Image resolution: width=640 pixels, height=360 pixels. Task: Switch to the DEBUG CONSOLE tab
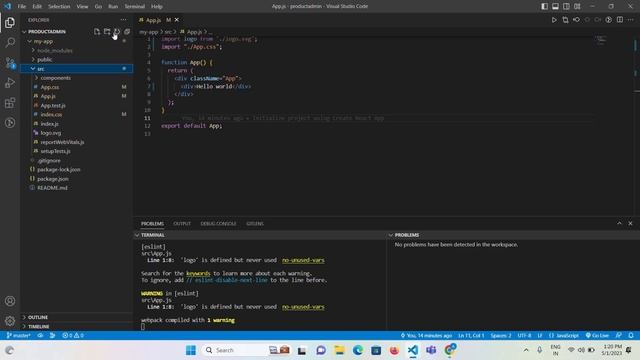[x=218, y=223]
